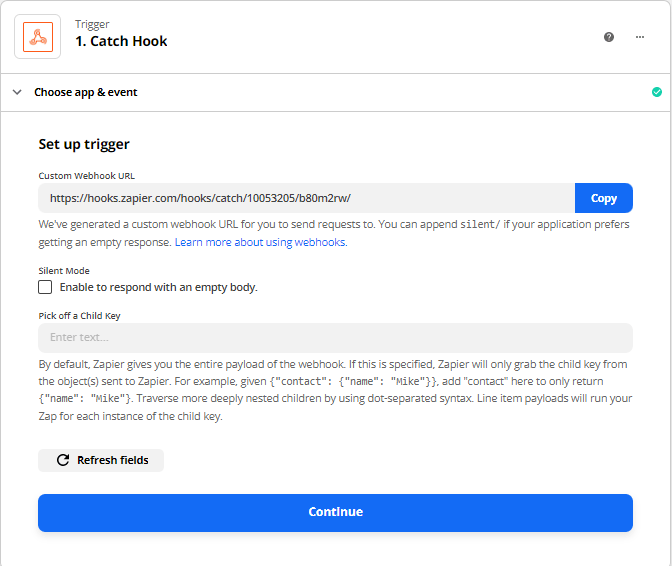The height and width of the screenshot is (566, 672).
Task: Enable Silent Mode empty body checkbox
Action: coord(45,287)
